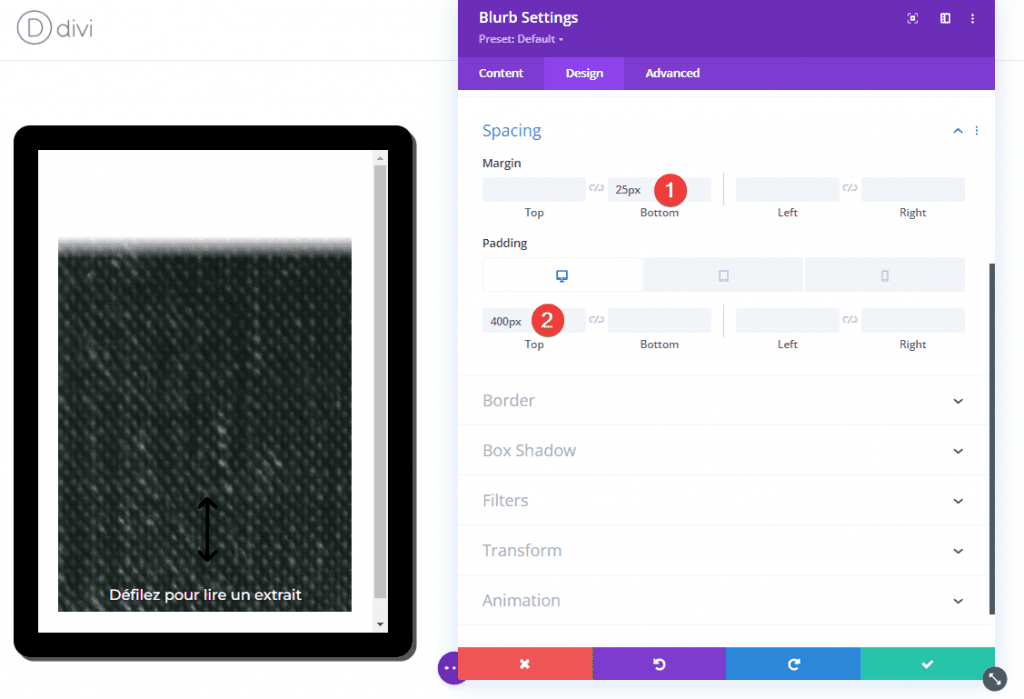Expand the Animation section
Viewport: 1024px width, 699px height.
[x=724, y=600]
